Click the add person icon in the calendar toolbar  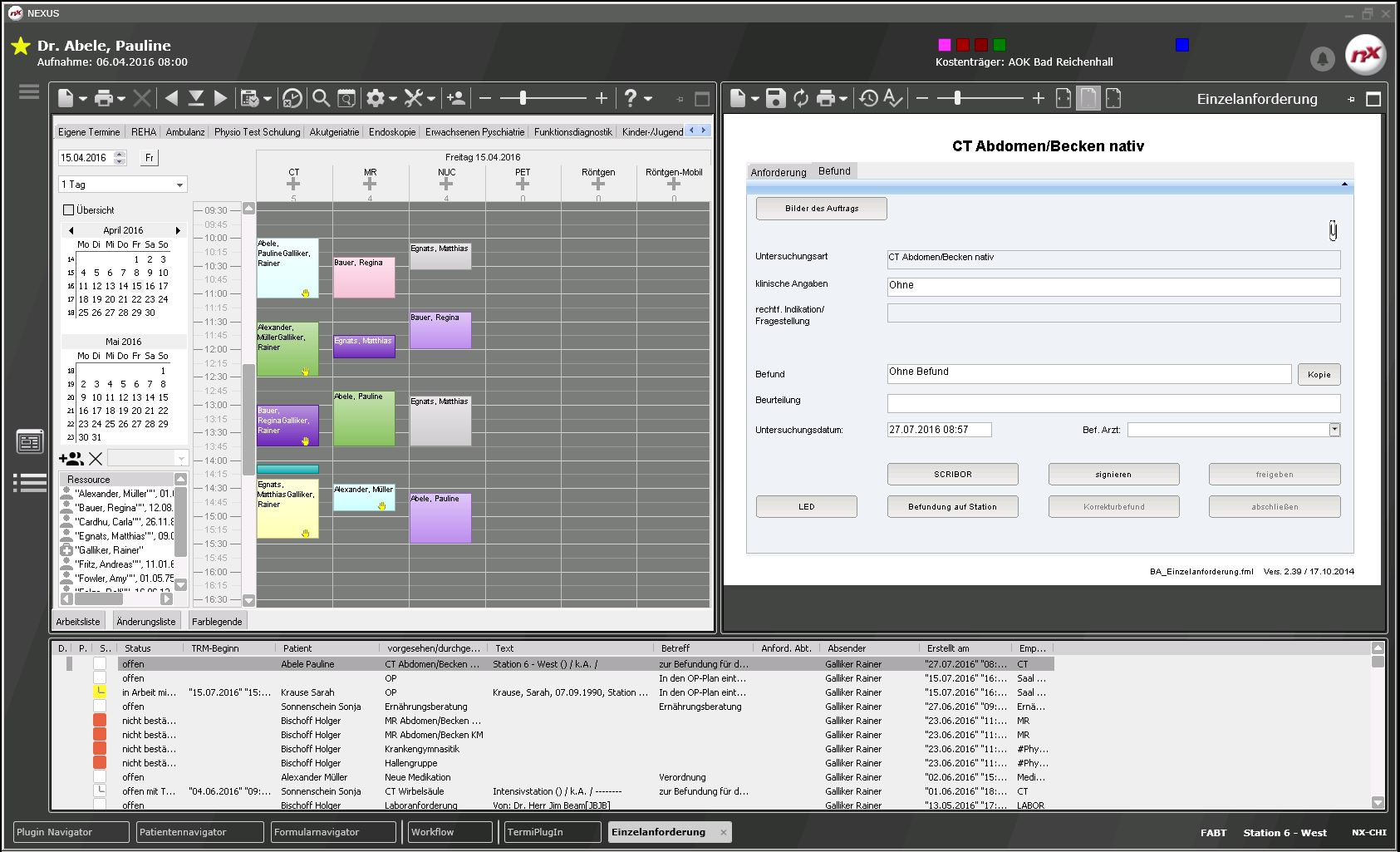pos(455,98)
